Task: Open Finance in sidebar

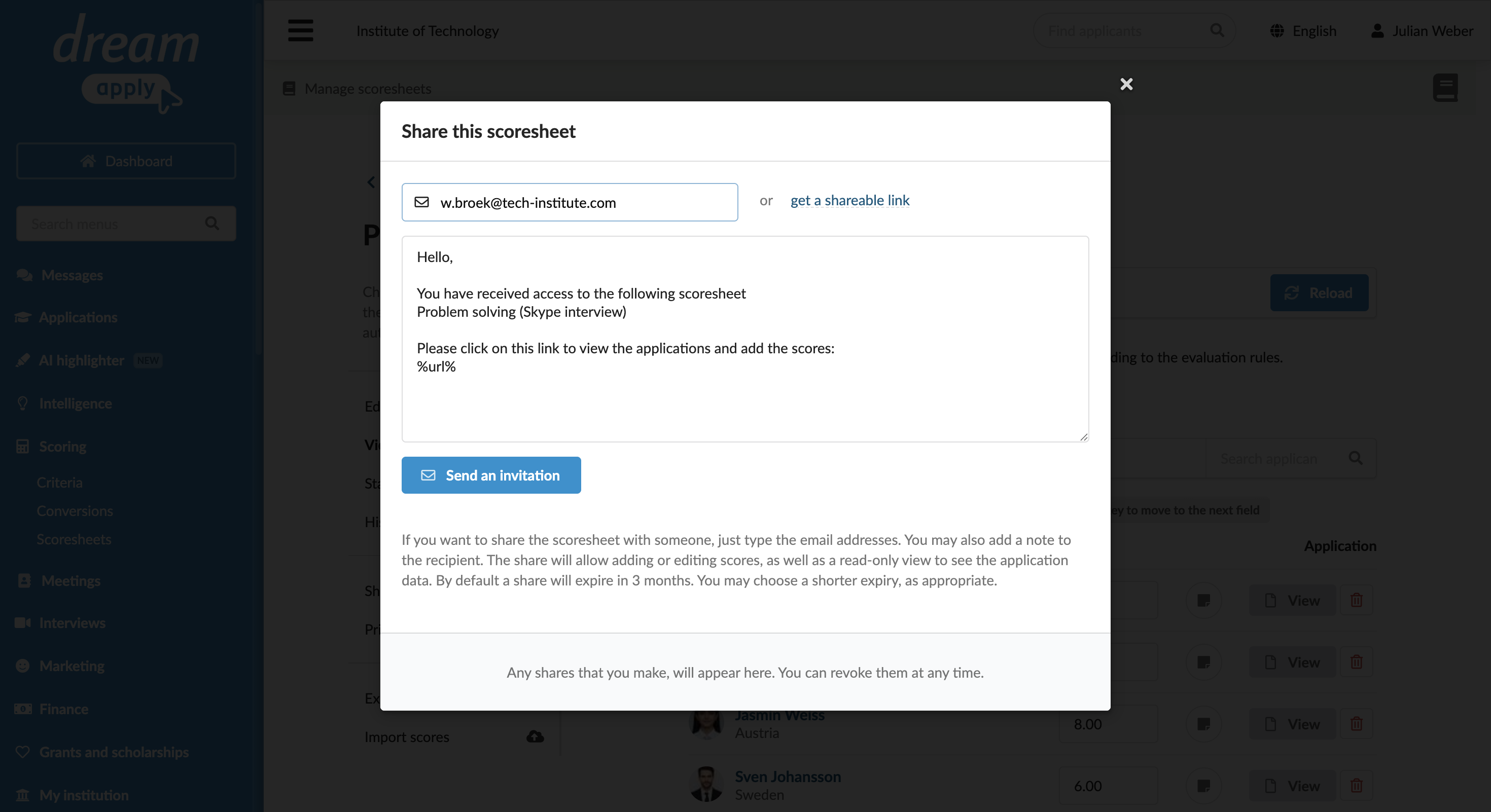Action: click(64, 709)
